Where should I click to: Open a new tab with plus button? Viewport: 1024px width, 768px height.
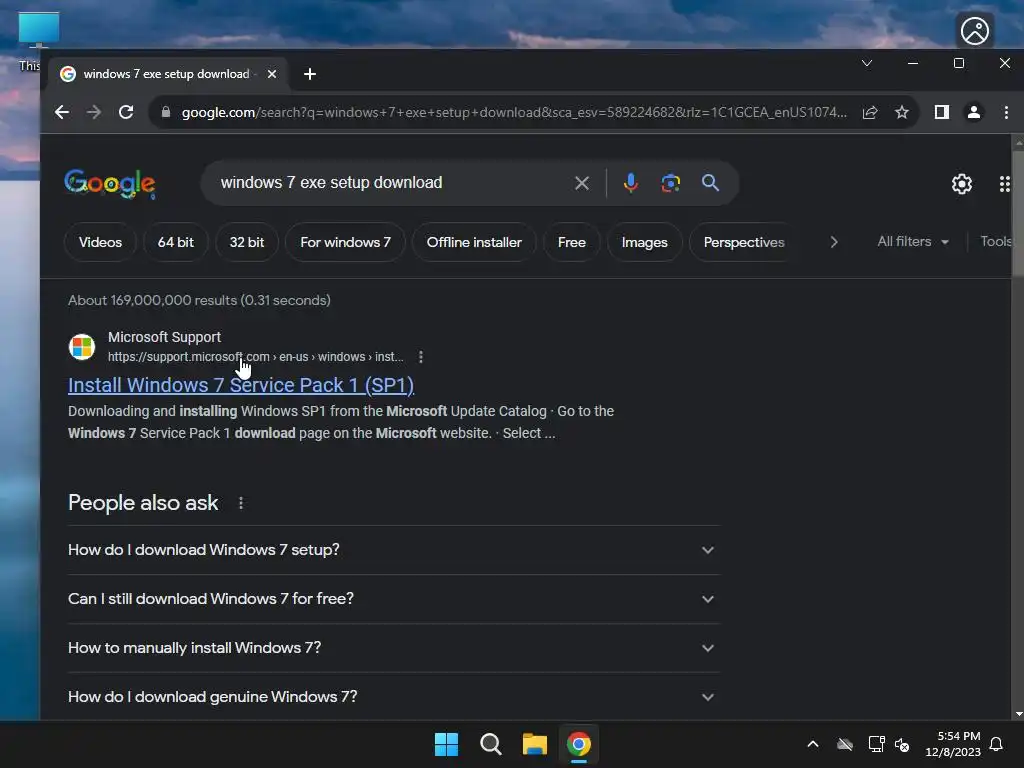[310, 74]
